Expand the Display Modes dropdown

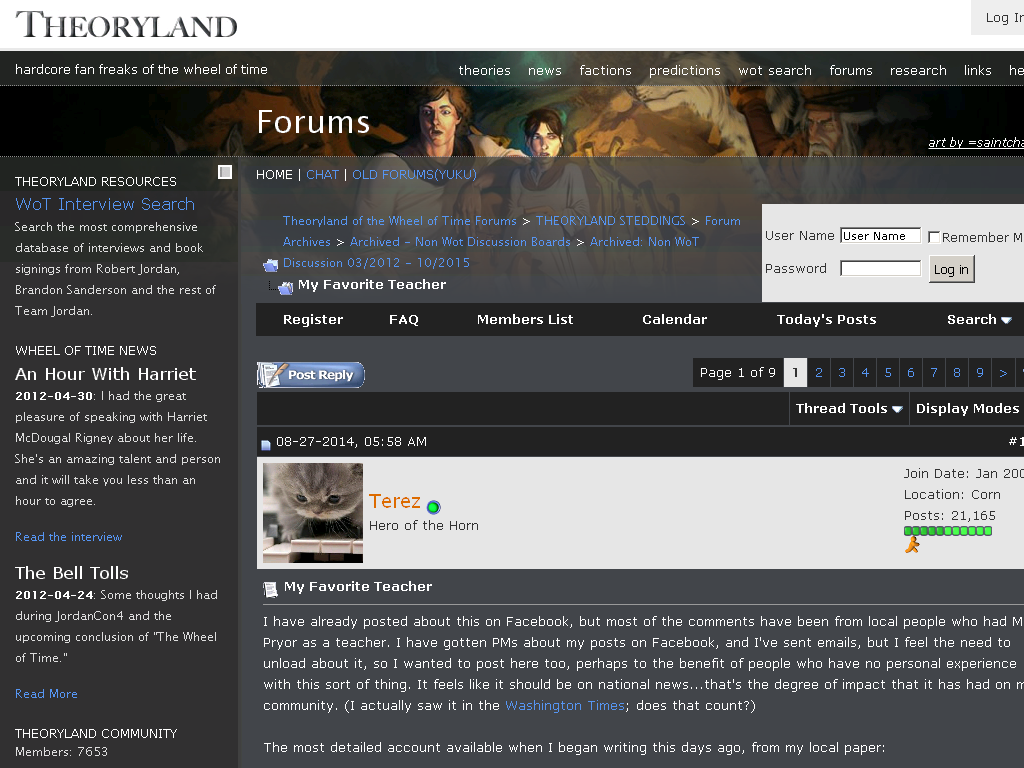tap(969, 409)
